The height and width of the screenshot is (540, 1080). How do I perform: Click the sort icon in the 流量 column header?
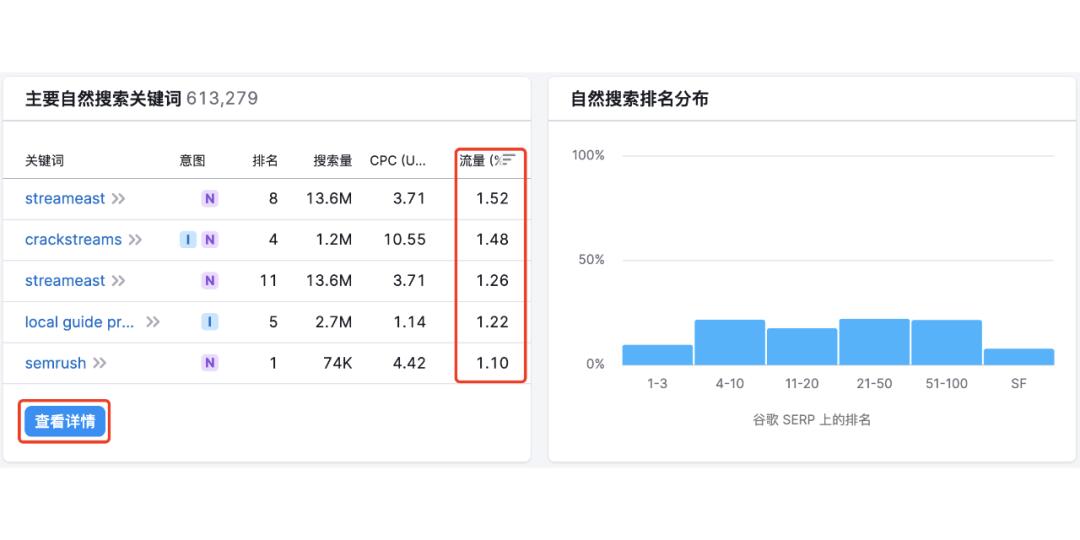(509, 160)
